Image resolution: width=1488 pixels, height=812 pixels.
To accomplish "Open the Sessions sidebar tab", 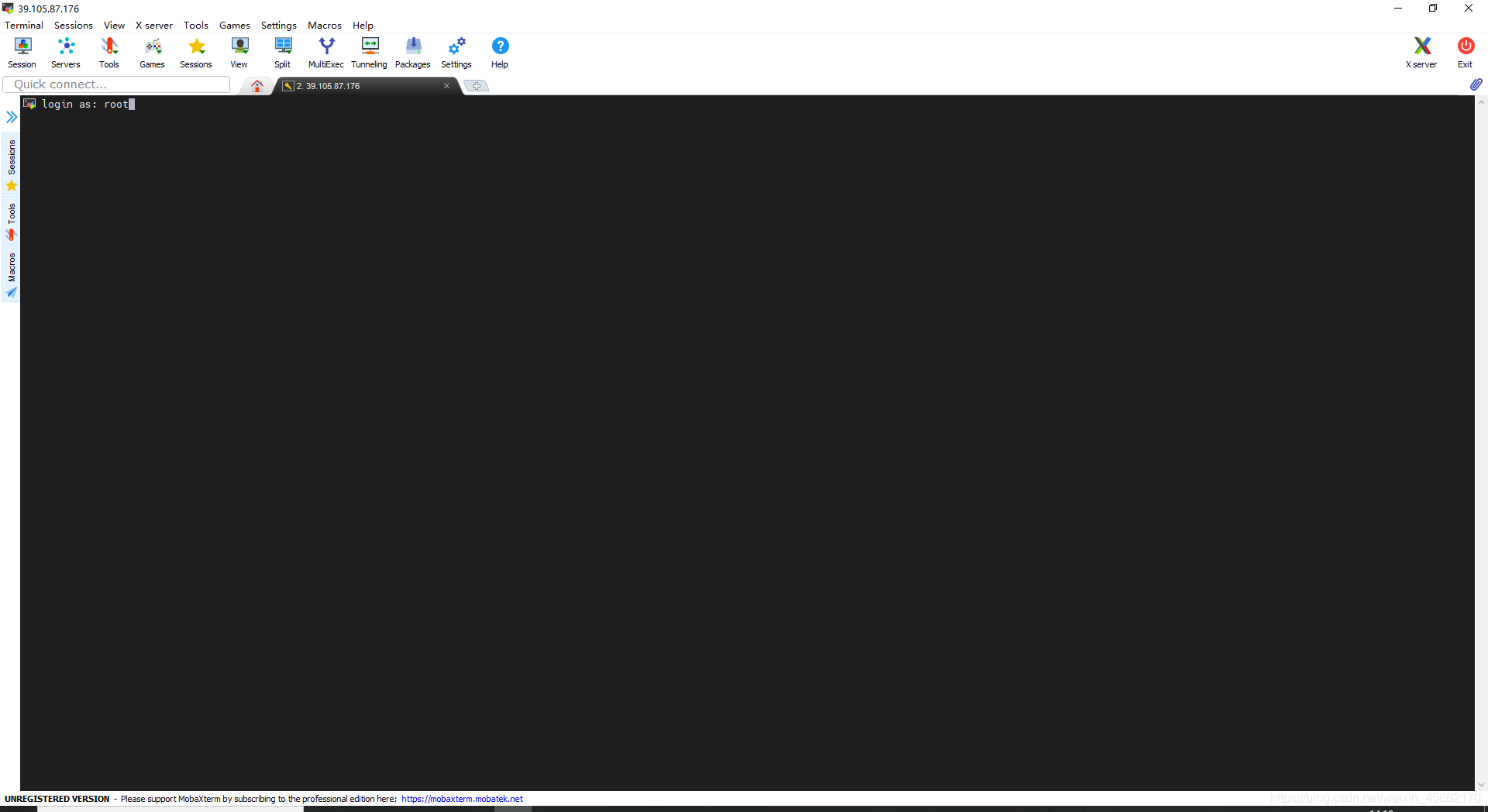I will (x=11, y=165).
